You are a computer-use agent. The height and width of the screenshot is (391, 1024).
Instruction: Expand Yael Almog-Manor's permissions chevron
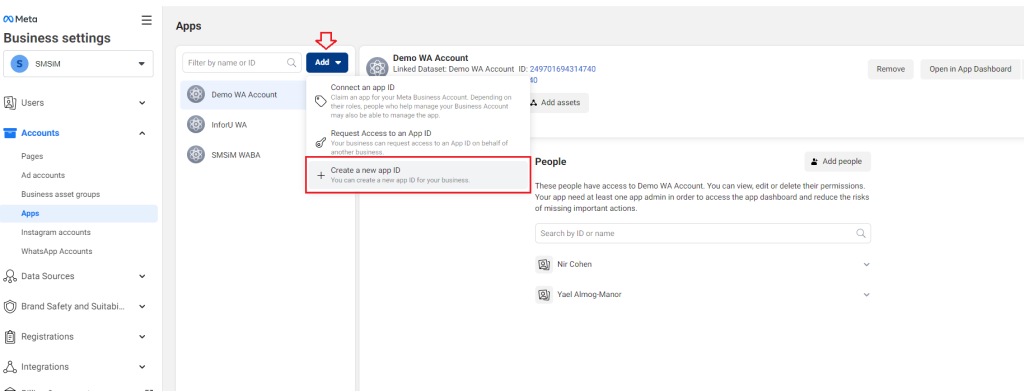pyautogui.click(x=867, y=294)
